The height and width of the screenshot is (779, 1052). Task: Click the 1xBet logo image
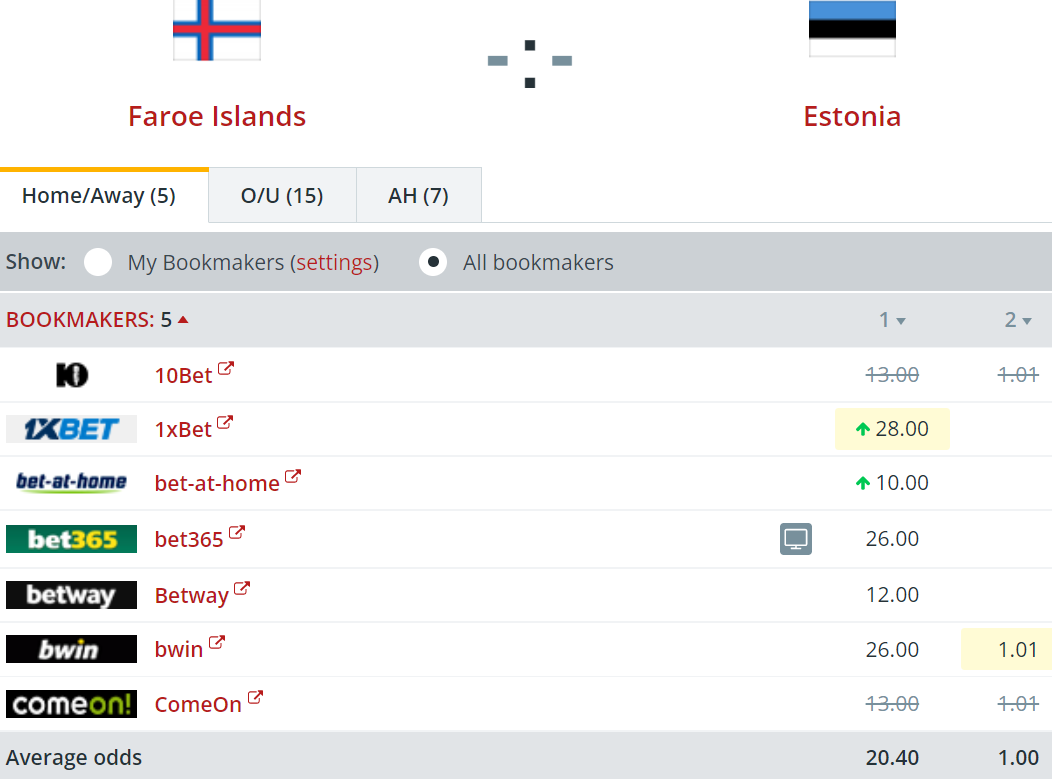tap(71, 429)
